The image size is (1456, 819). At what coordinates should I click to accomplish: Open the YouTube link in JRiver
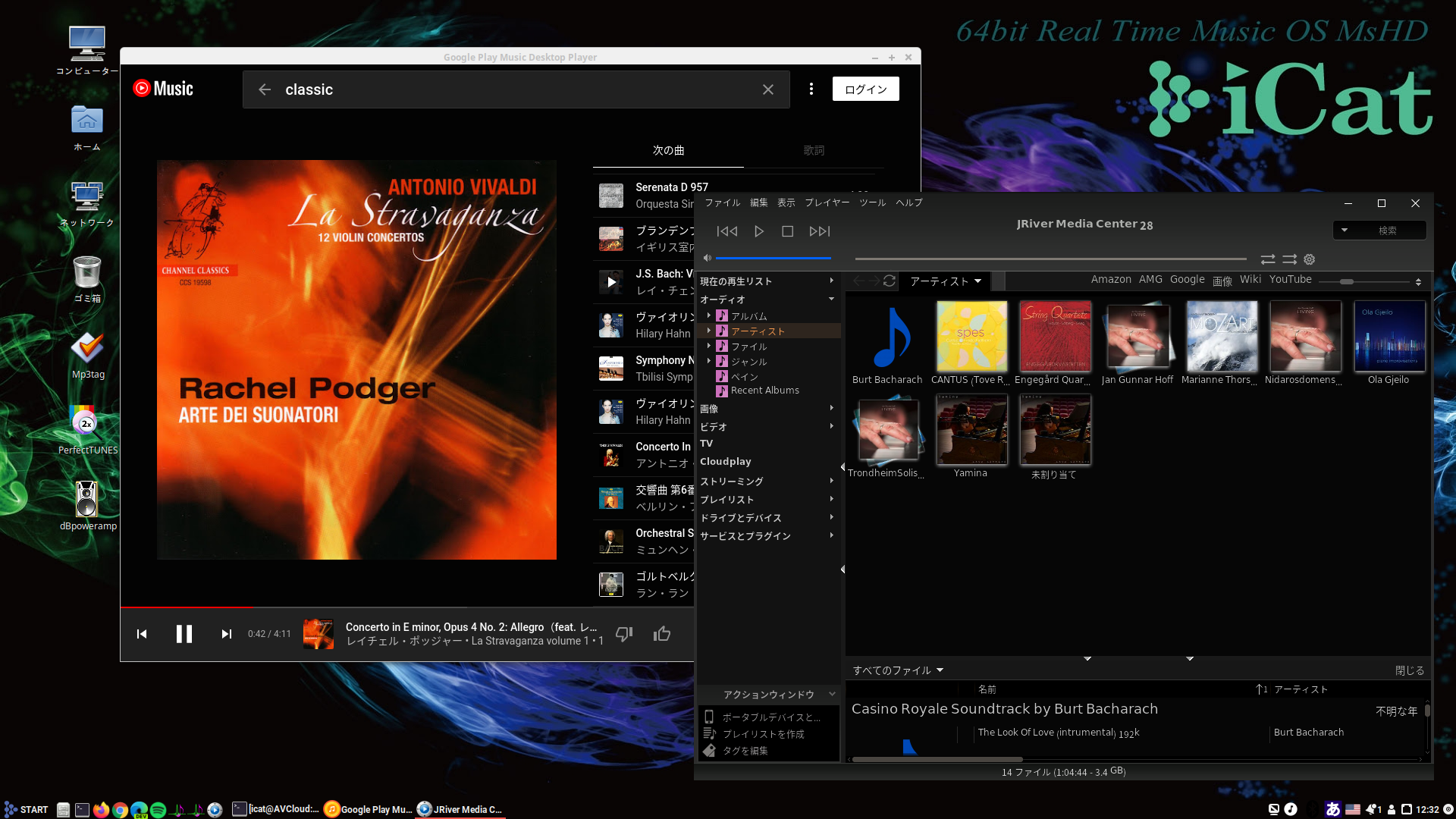coord(1290,279)
